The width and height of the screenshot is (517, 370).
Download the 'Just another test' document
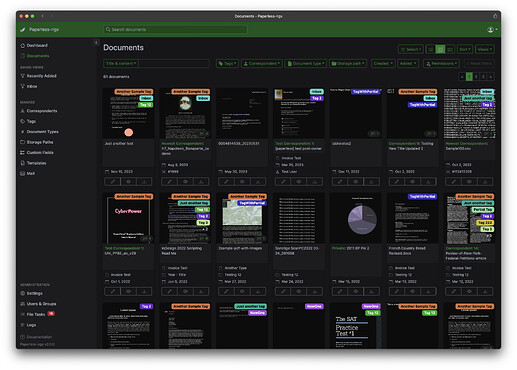point(144,182)
